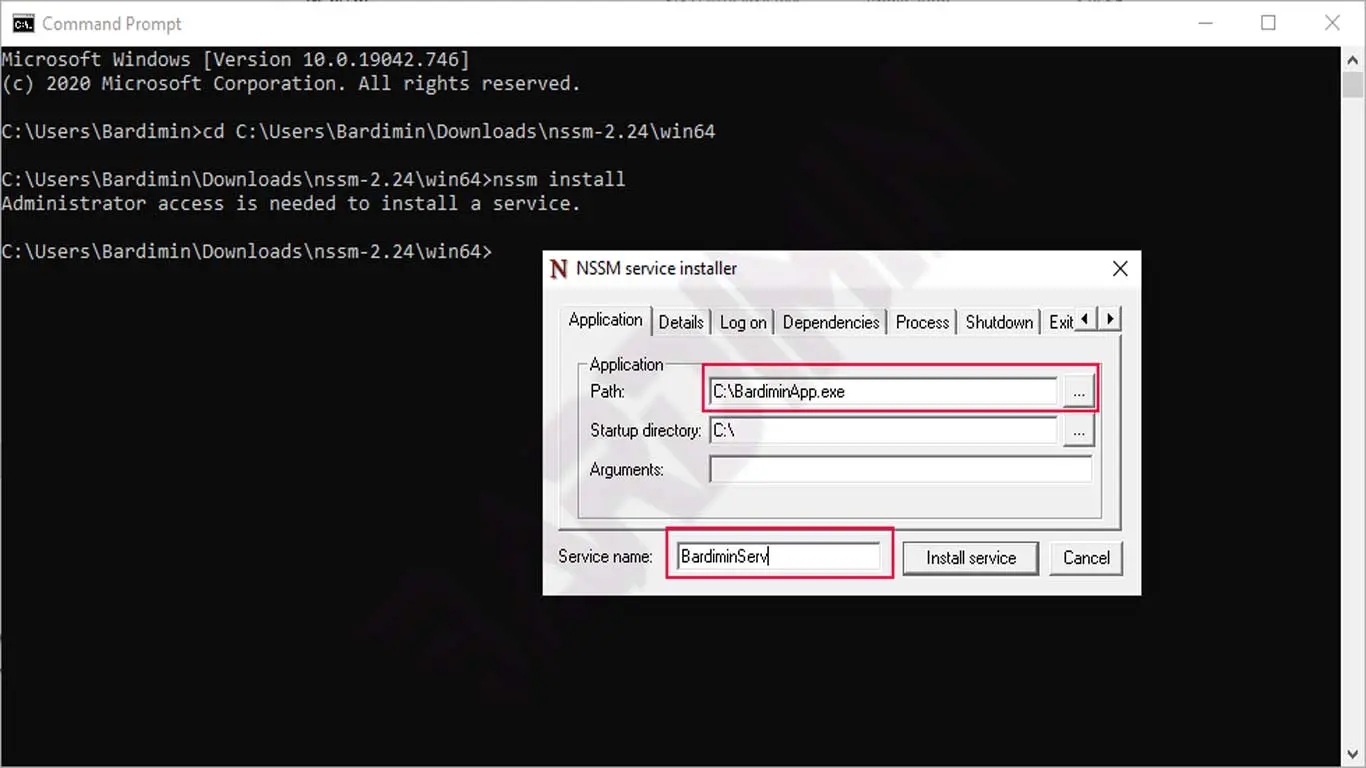This screenshot has height=768, width=1366.
Task: Switch to the Application tab
Action: coord(605,320)
